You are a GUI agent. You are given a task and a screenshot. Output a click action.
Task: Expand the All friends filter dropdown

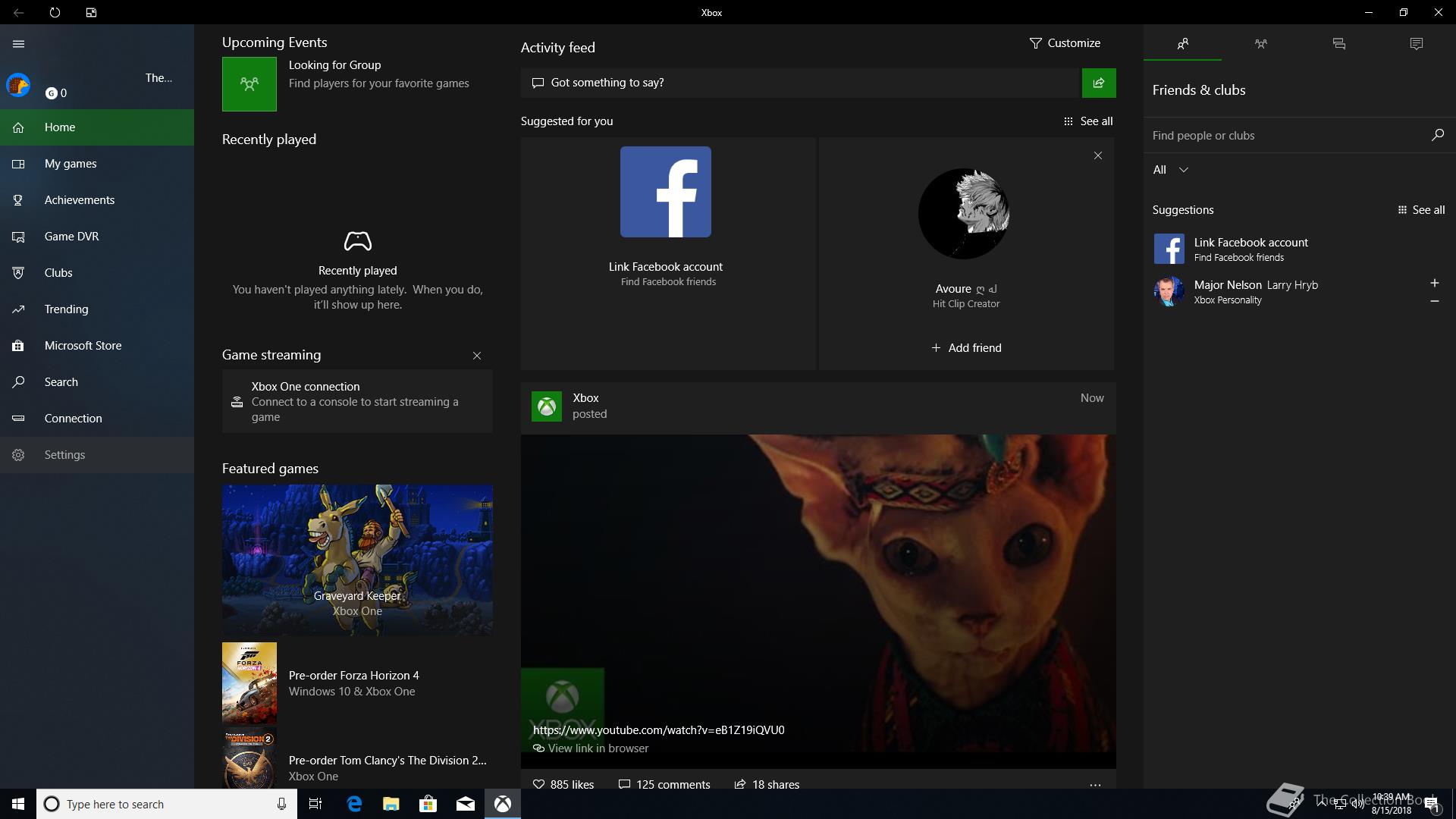coord(1170,170)
